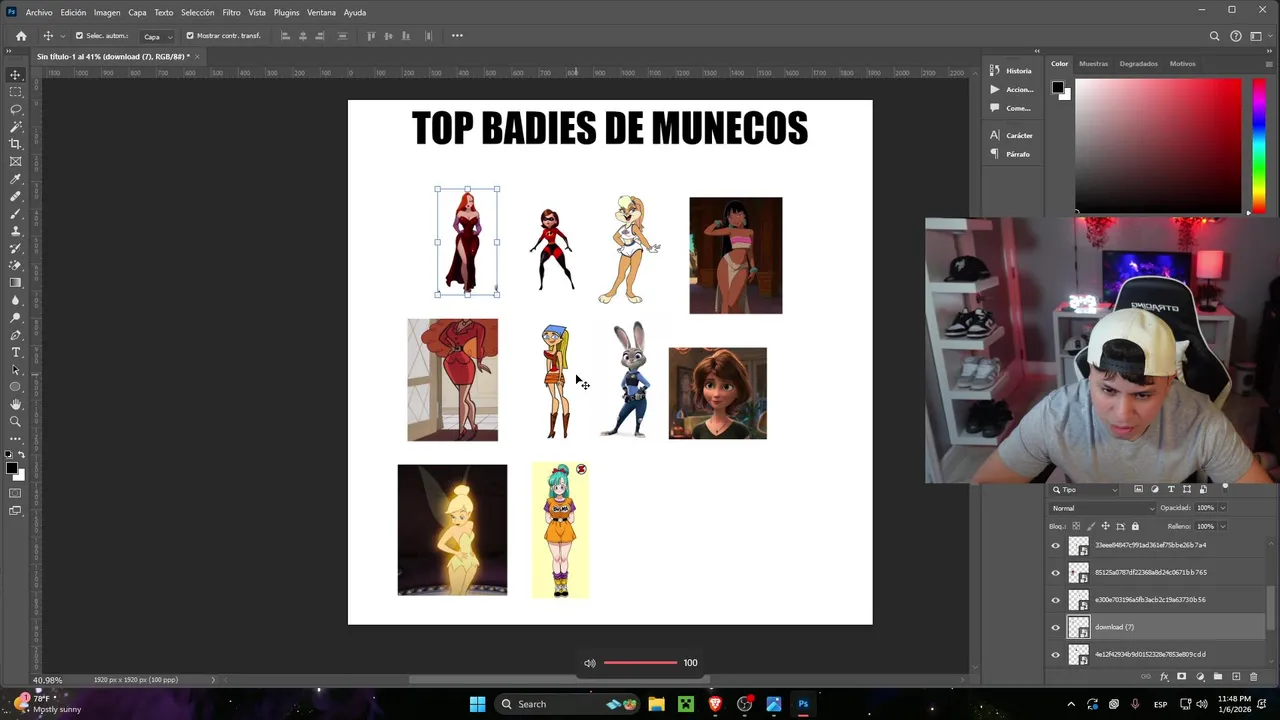Open the Filtro menu

[x=231, y=12]
